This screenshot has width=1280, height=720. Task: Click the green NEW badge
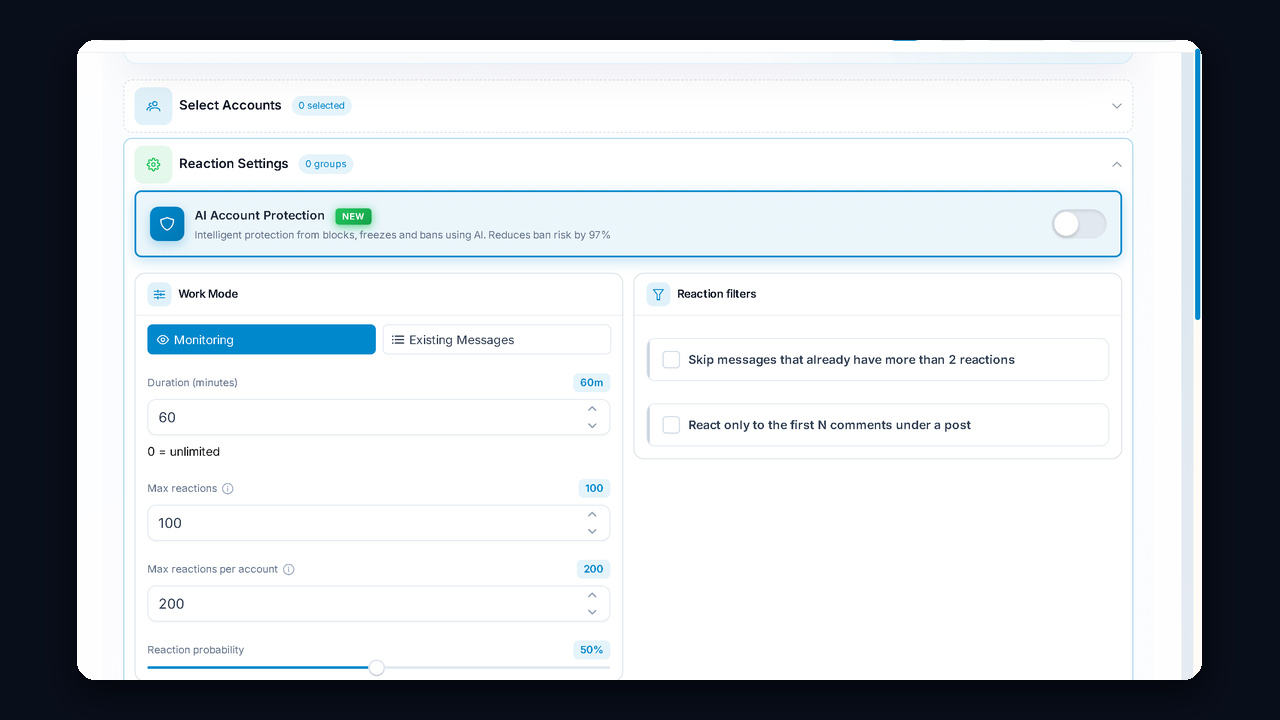click(353, 216)
